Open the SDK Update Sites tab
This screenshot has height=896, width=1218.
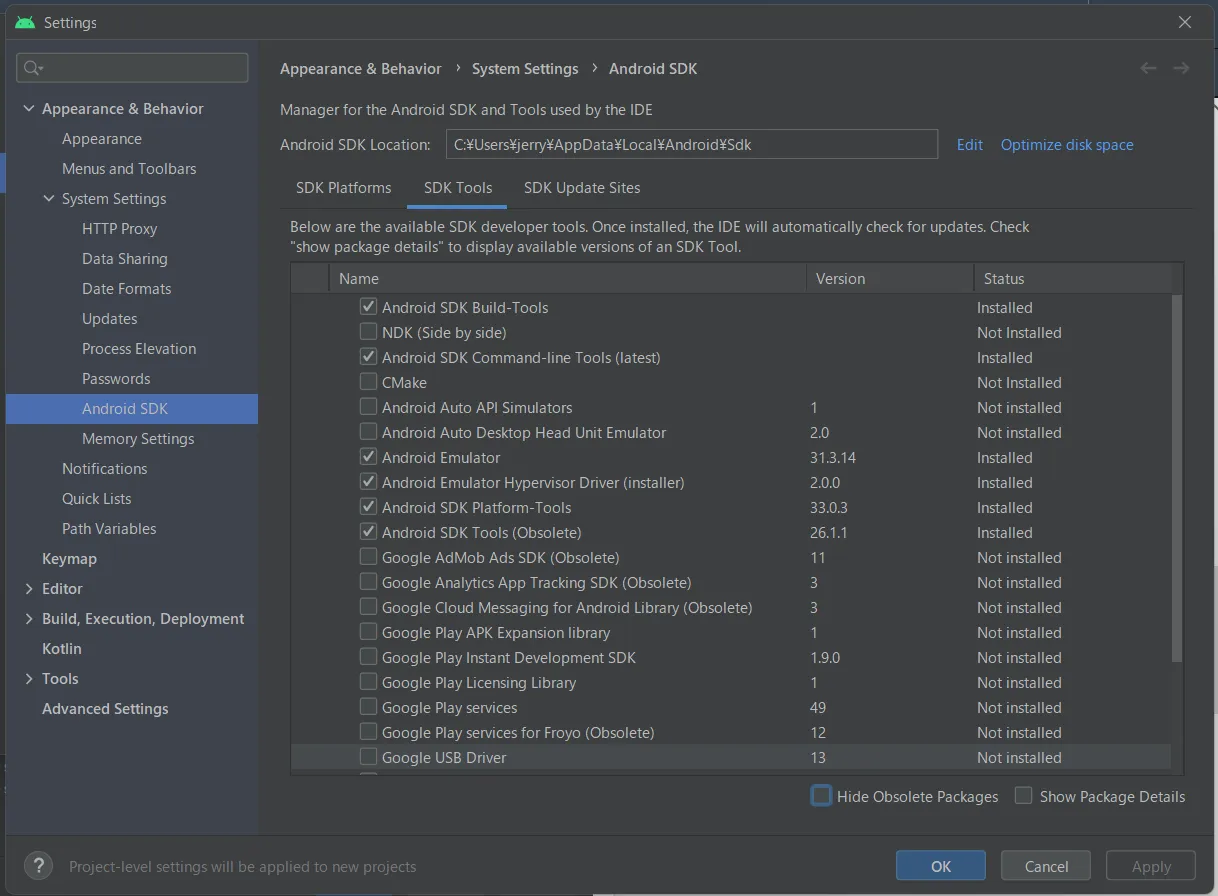point(582,188)
